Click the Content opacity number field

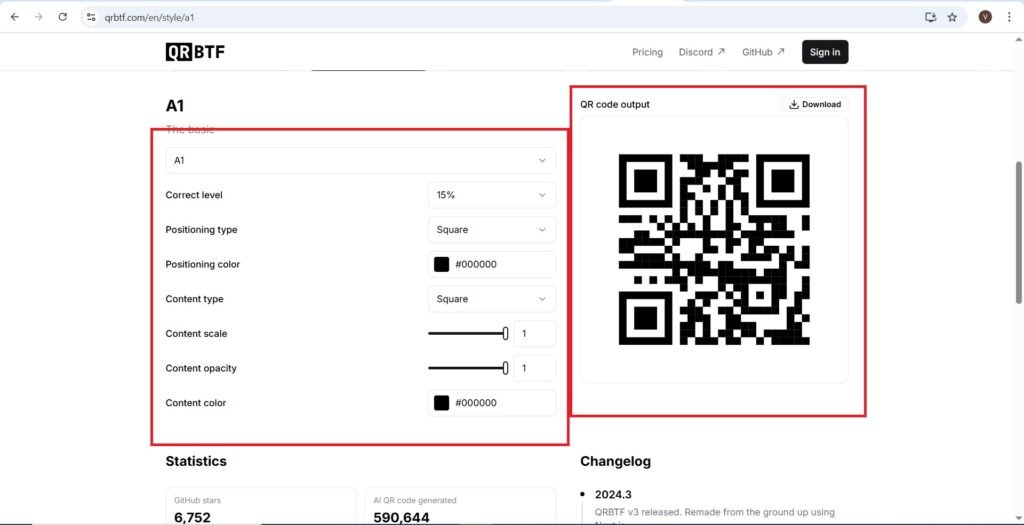(x=535, y=368)
